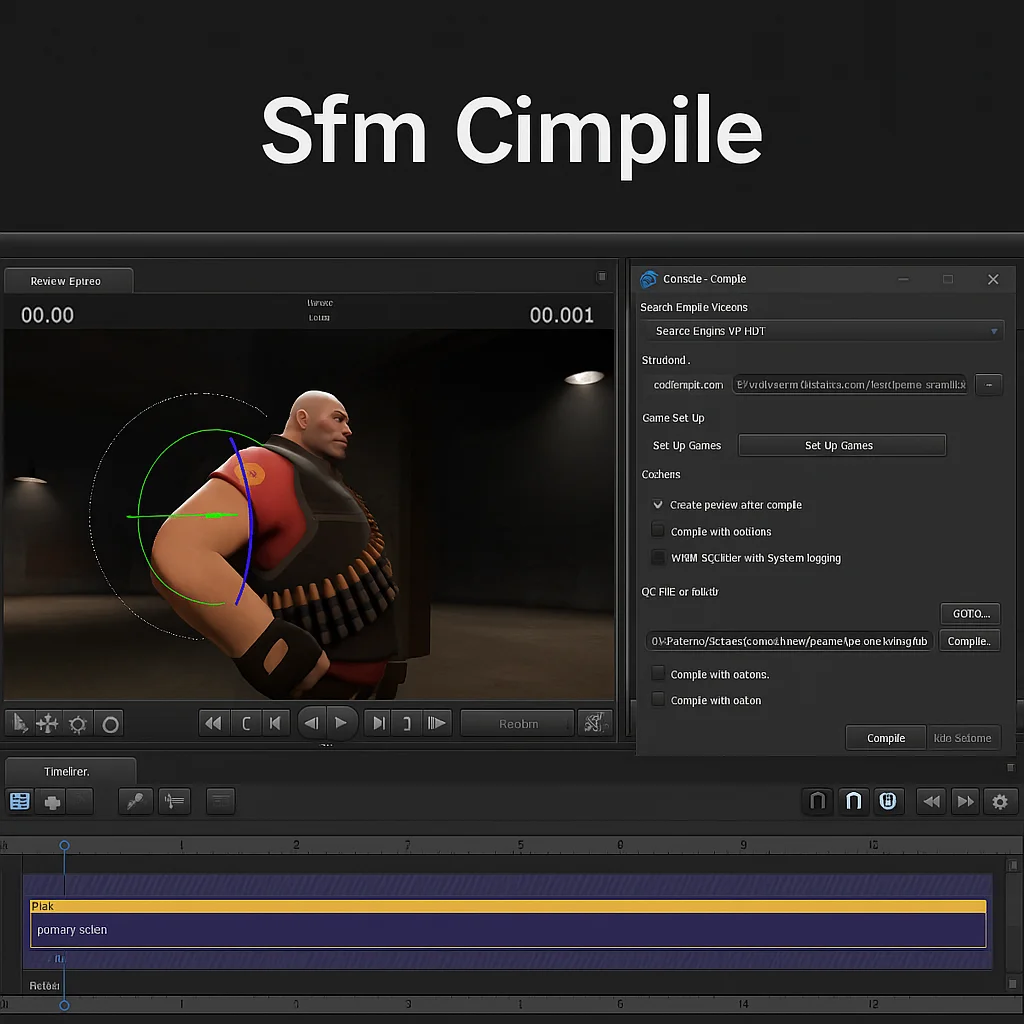Open timeline settings gear
This screenshot has height=1024, width=1024.
1000,801
